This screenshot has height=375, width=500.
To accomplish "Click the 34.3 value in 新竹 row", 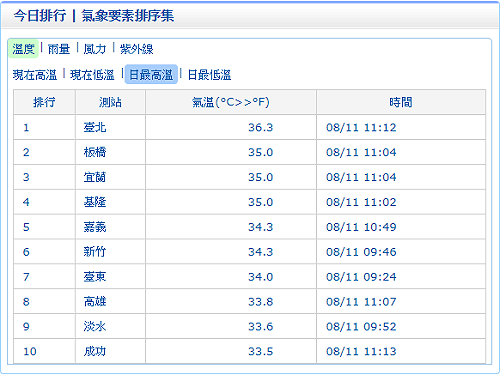I will click(x=260, y=252).
